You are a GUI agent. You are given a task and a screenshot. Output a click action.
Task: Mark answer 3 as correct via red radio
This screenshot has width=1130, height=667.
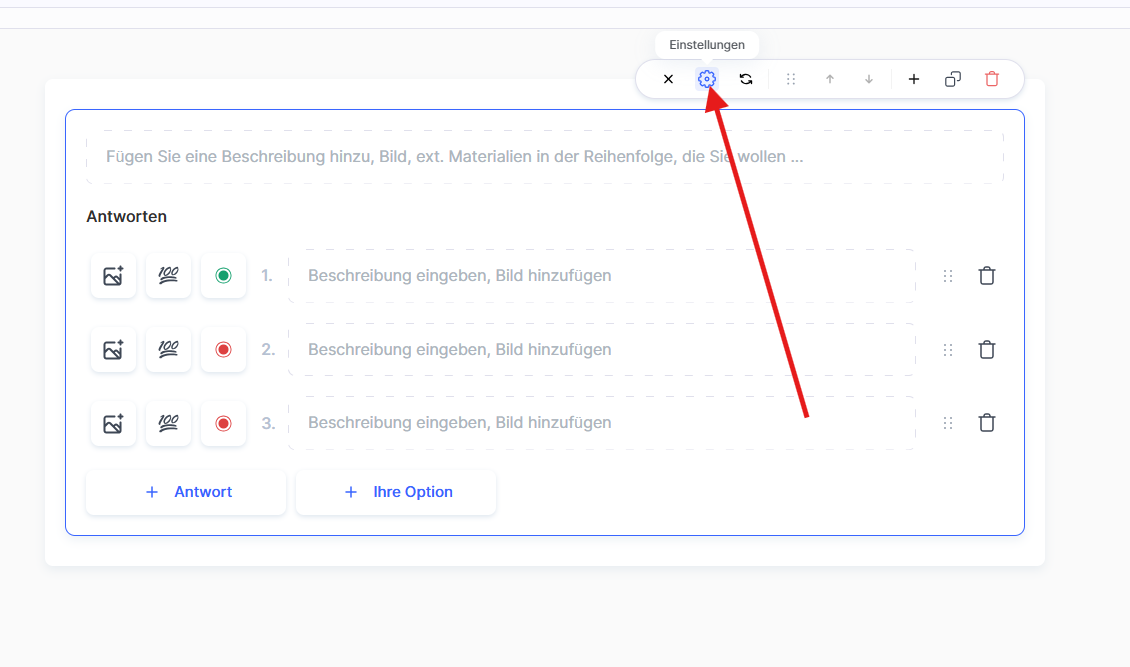click(x=223, y=424)
